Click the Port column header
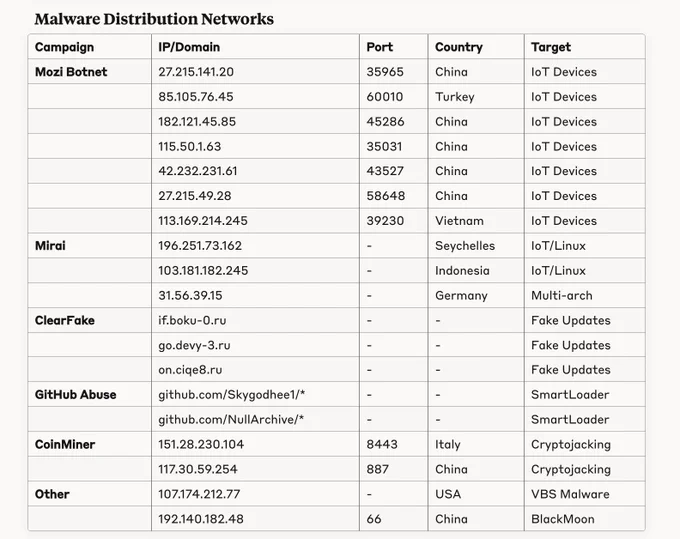Image resolution: width=680 pixels, height=539 pixels. pos(379,47)
